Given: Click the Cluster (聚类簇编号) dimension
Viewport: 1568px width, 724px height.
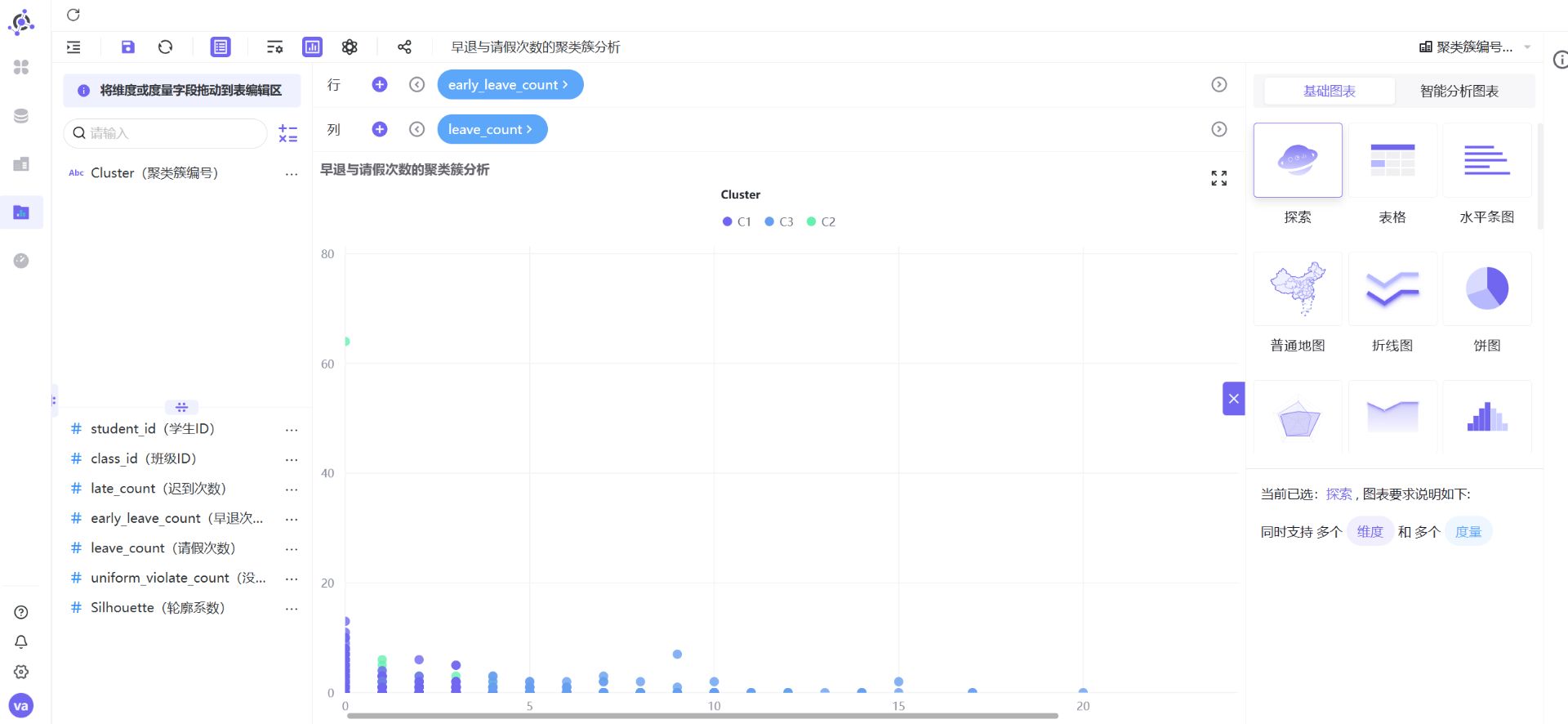Looking at the screenshot, I should coord(154,173).
